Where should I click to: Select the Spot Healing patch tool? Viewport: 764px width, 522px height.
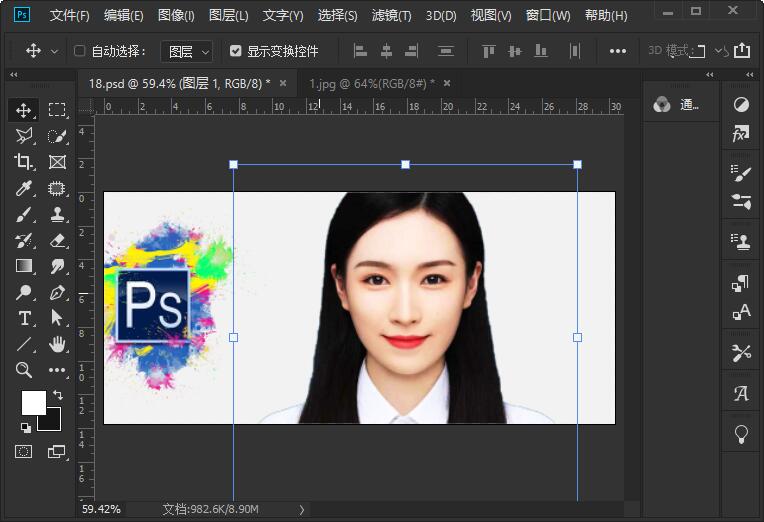[x=57, y=188]
